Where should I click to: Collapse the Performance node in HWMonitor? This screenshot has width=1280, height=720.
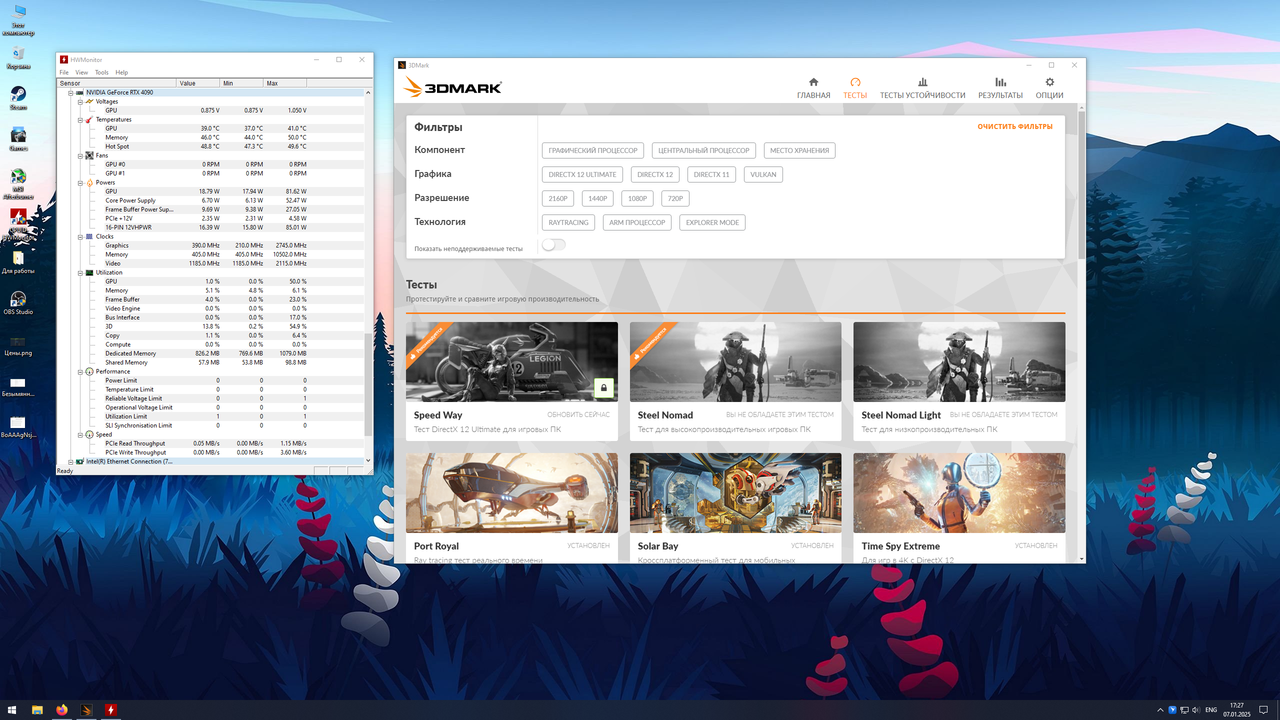(81, 371)
